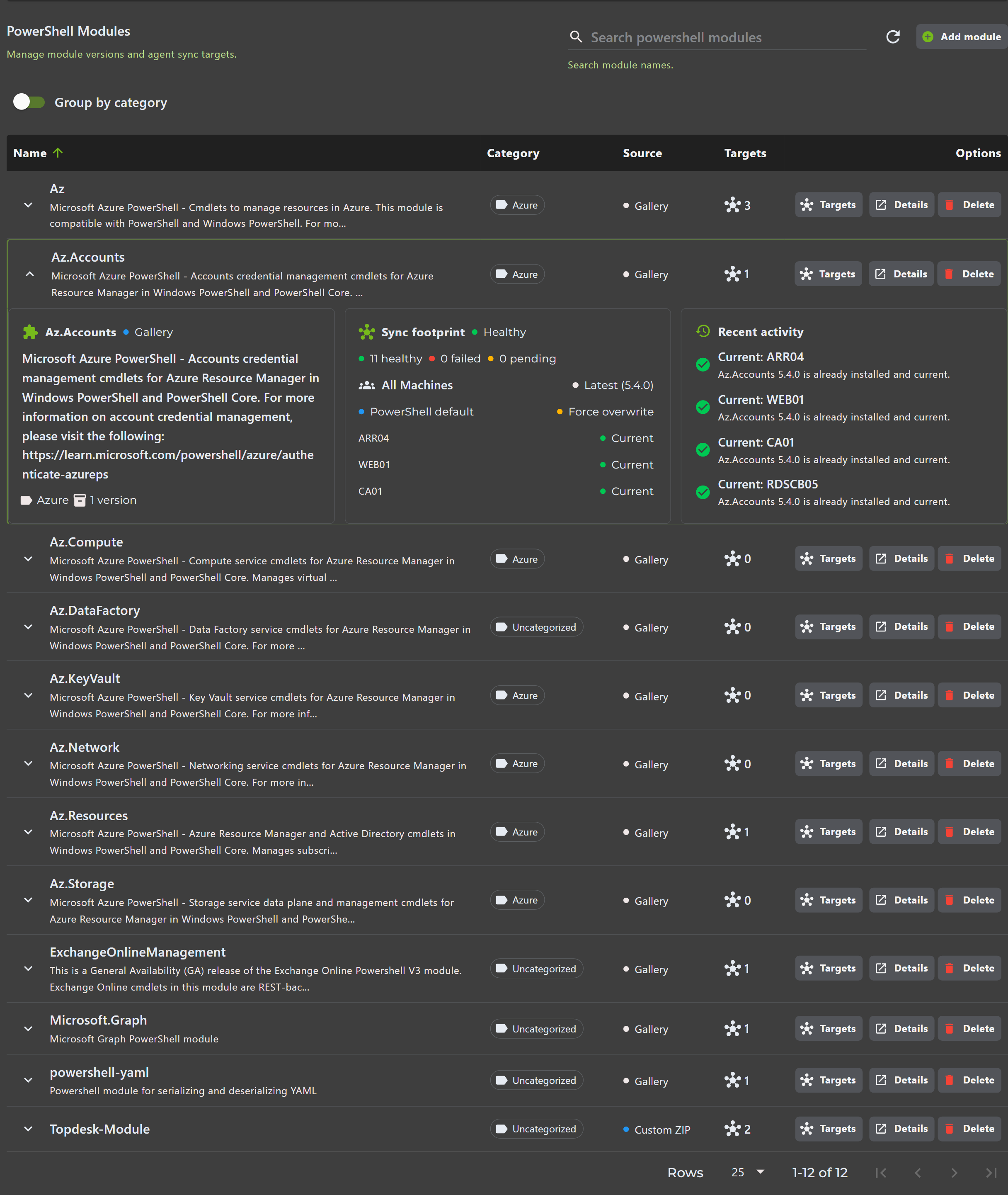The height and width of the screenshot is (1195, 1008).
Task: Click the search magnifier icon
Action: [x=576, y=37]
